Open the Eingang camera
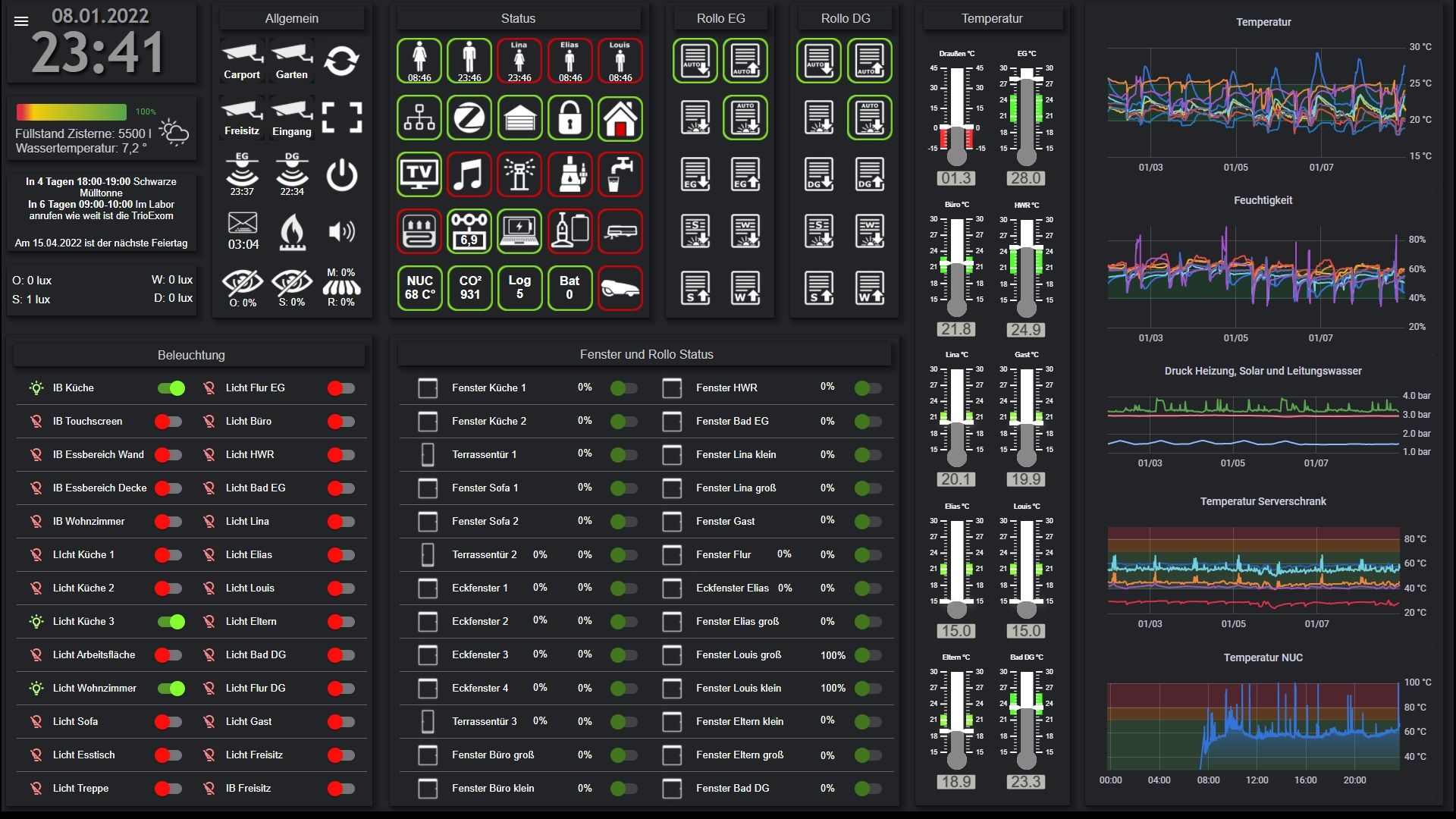Screen dimensions: 1456x819 [292, 118]
